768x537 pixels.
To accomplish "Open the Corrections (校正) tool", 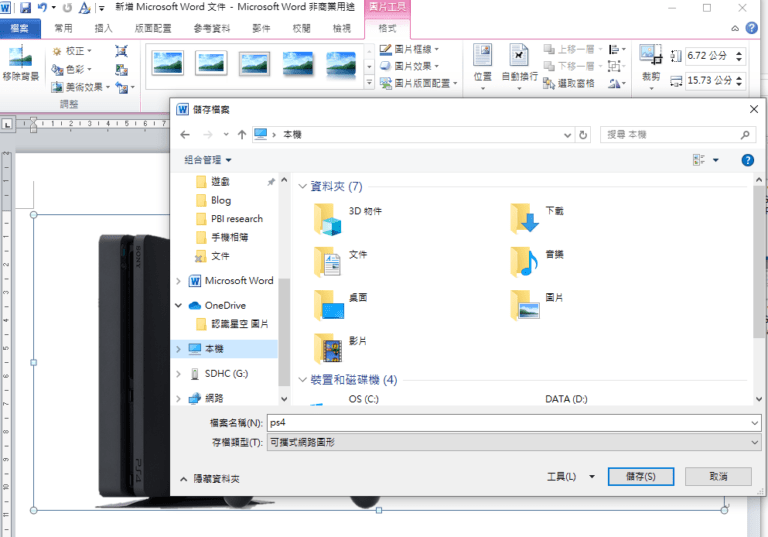I will pyautogui.click(x=72, y=51).
